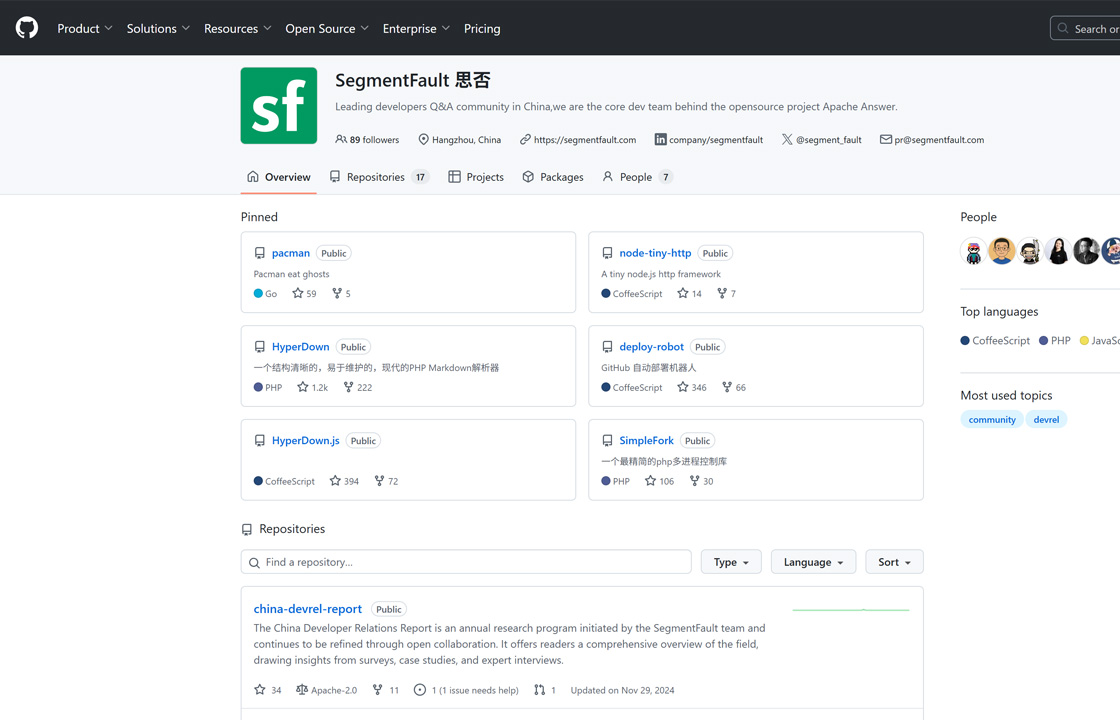Click the star icon on pacman card
The height and width of the screenshot is (720, 1120).
pos(298,293)
